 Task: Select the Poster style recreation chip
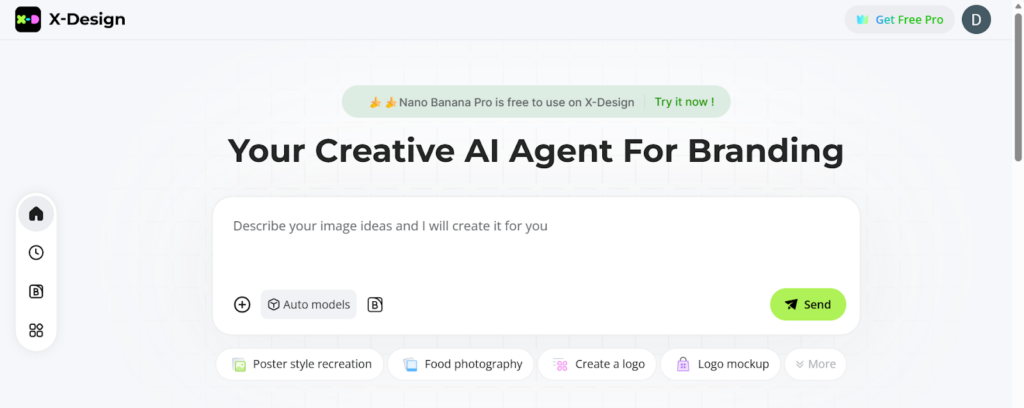click(302, 364)
